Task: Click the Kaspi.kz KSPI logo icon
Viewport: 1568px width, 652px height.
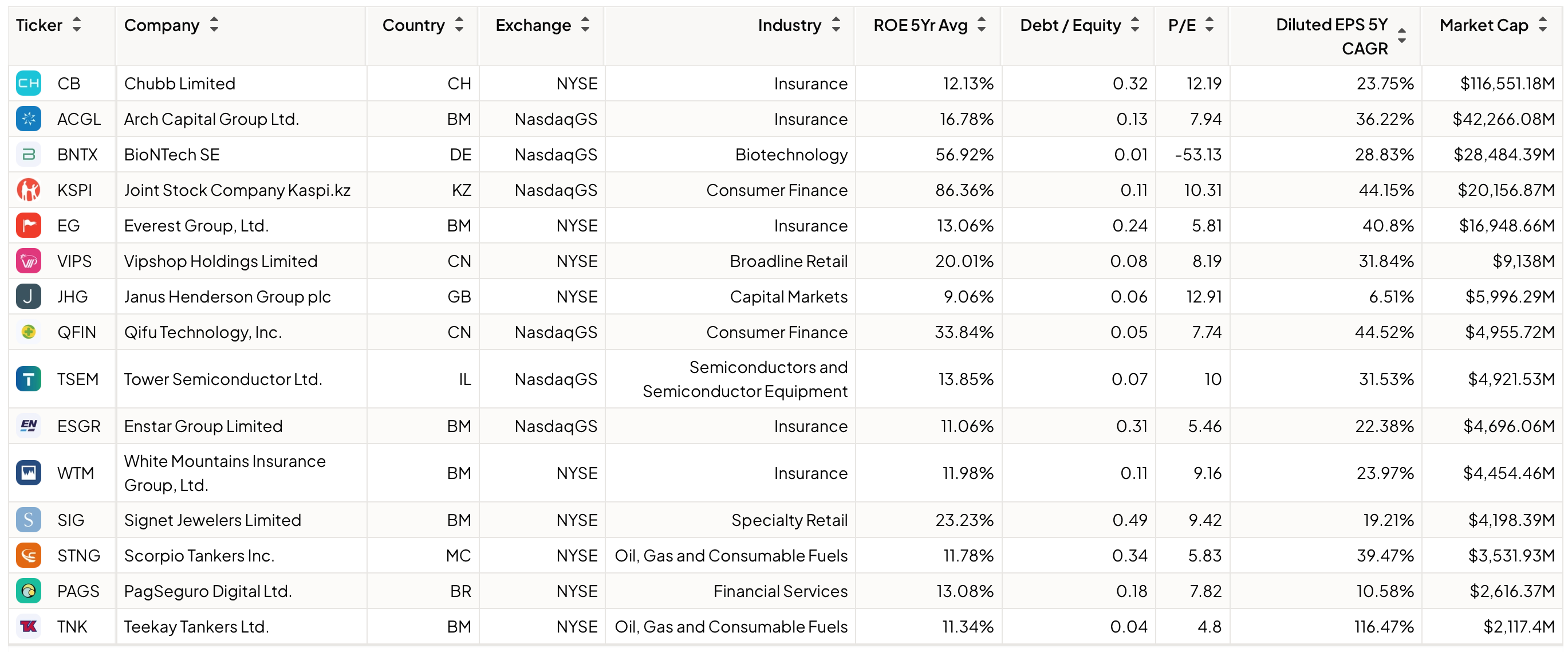Action: (28, 190)
